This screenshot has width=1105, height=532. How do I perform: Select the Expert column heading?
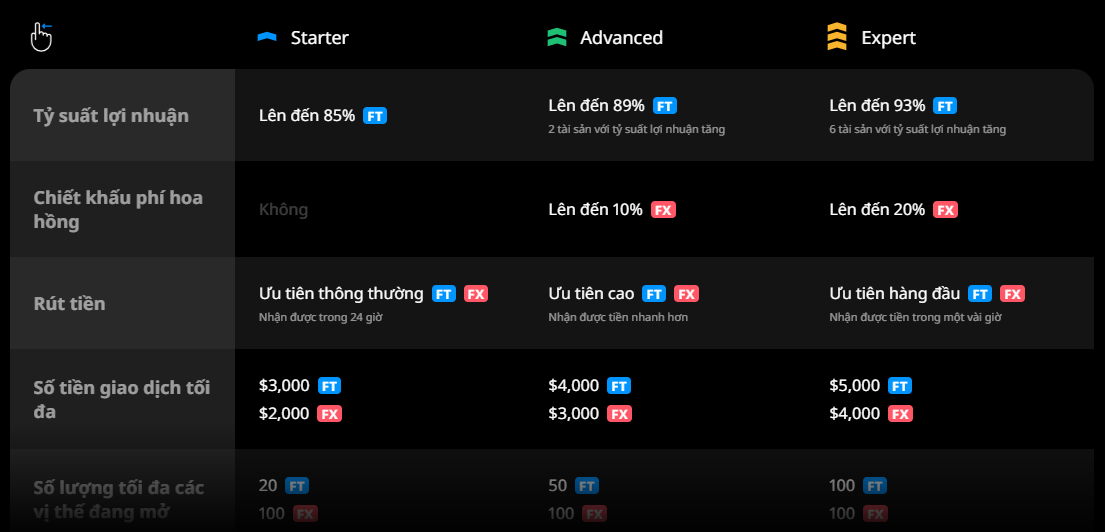tap(888, 37)
